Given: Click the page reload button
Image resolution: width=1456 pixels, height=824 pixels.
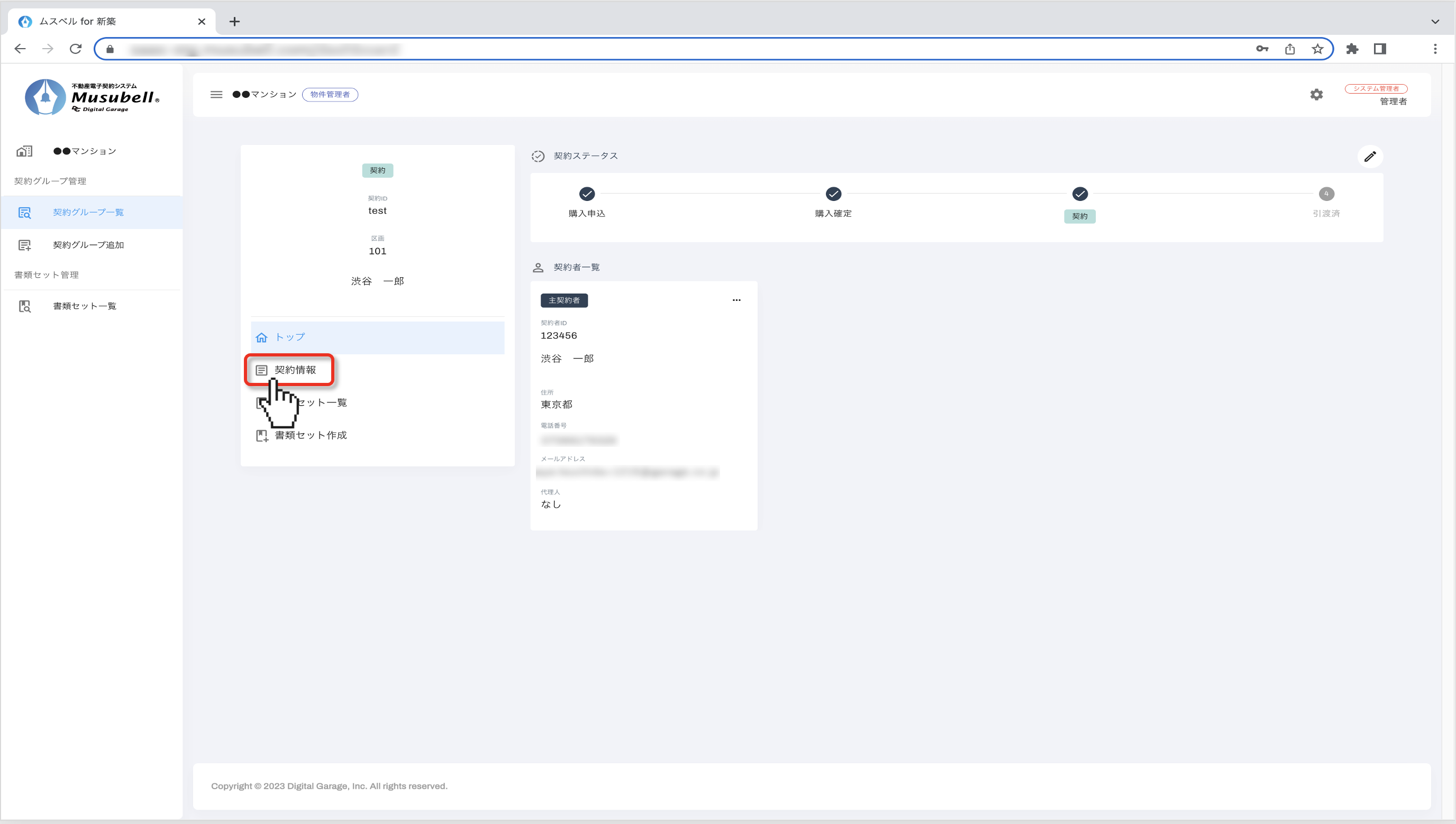Looking at the screenshot, I should tap(75, 49).
